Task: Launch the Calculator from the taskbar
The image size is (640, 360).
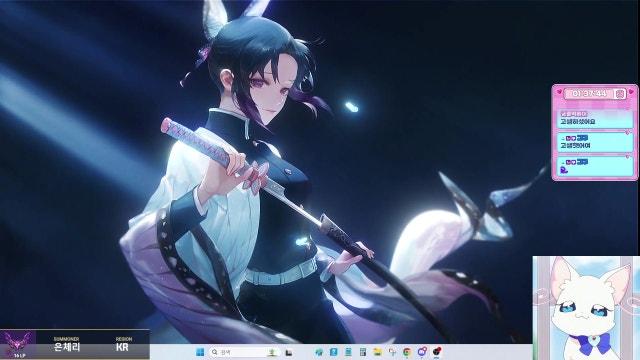Action: tap(363, 352)
